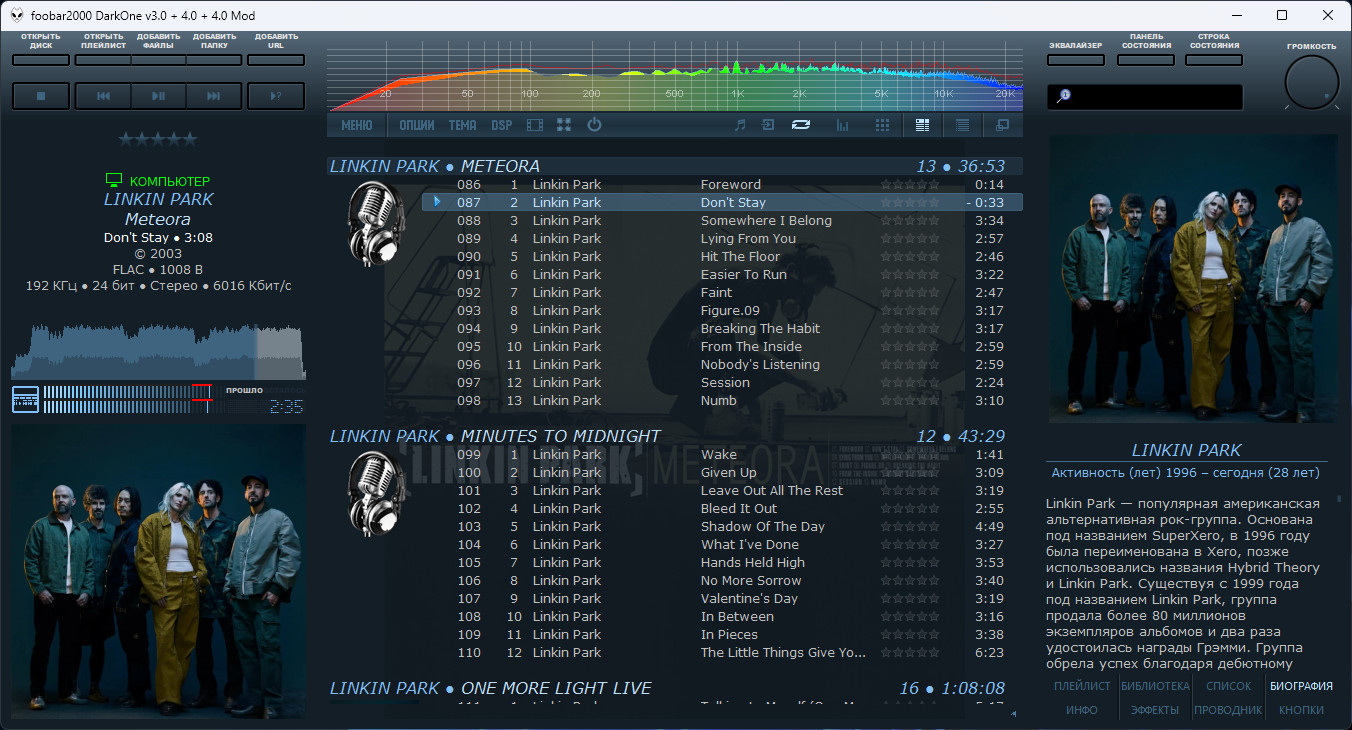Click the spectrum analyzer display
Screen dimensions: 1352x730
click(x=675, y=77)
